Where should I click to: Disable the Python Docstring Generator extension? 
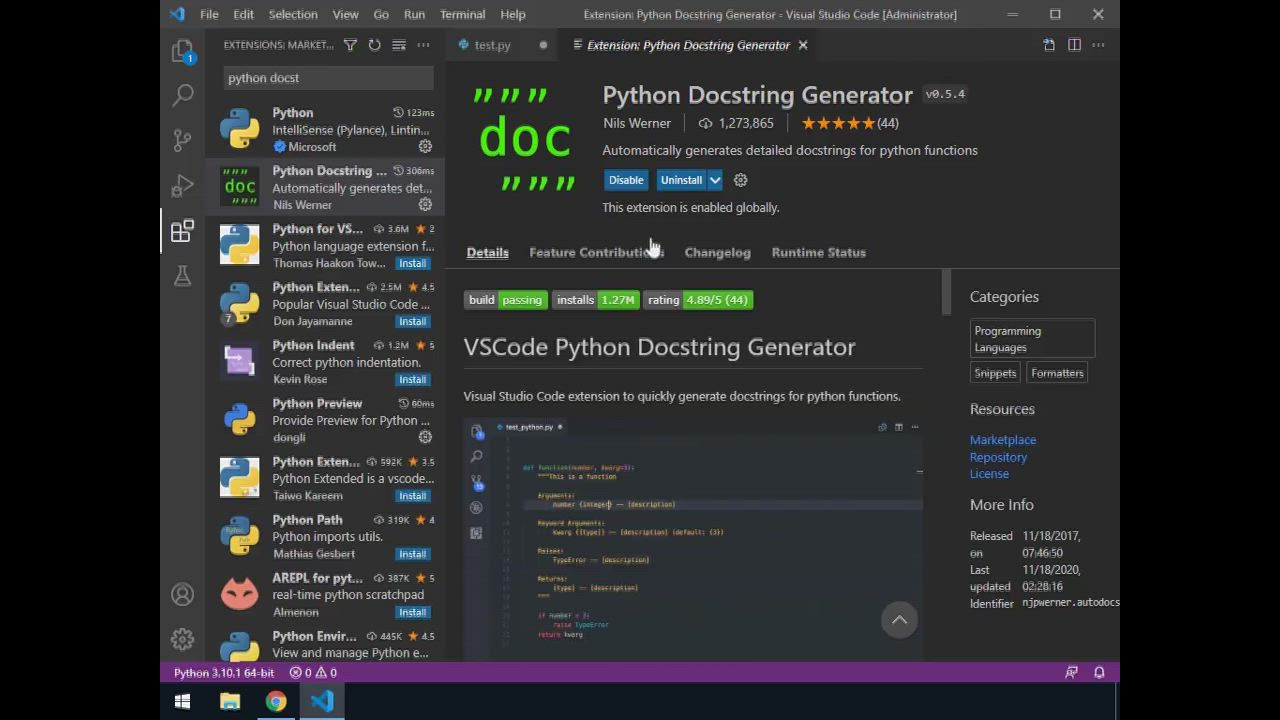point(626,180)
